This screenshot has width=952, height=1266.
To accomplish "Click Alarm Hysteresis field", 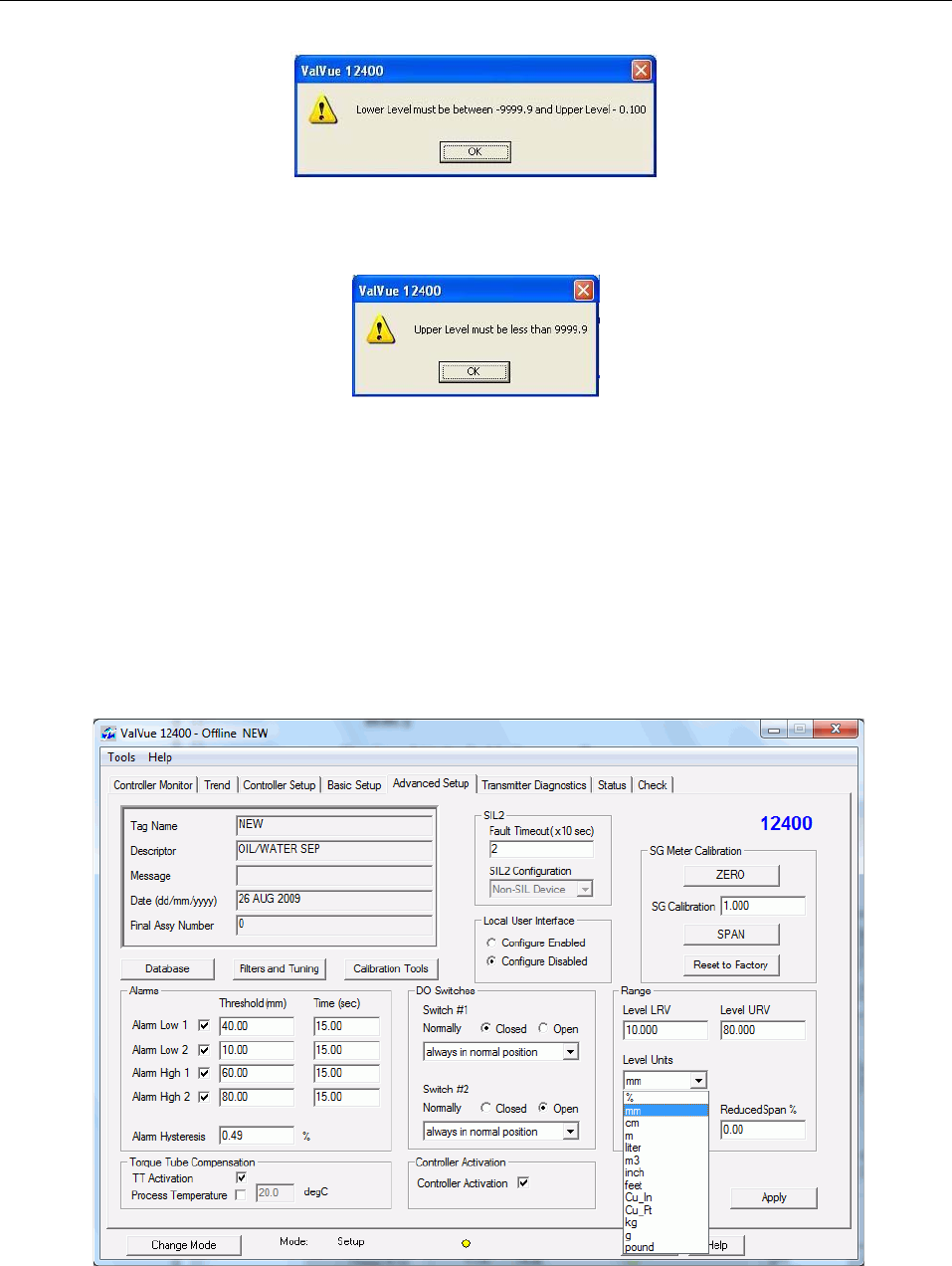I will tap(257, 1136).
